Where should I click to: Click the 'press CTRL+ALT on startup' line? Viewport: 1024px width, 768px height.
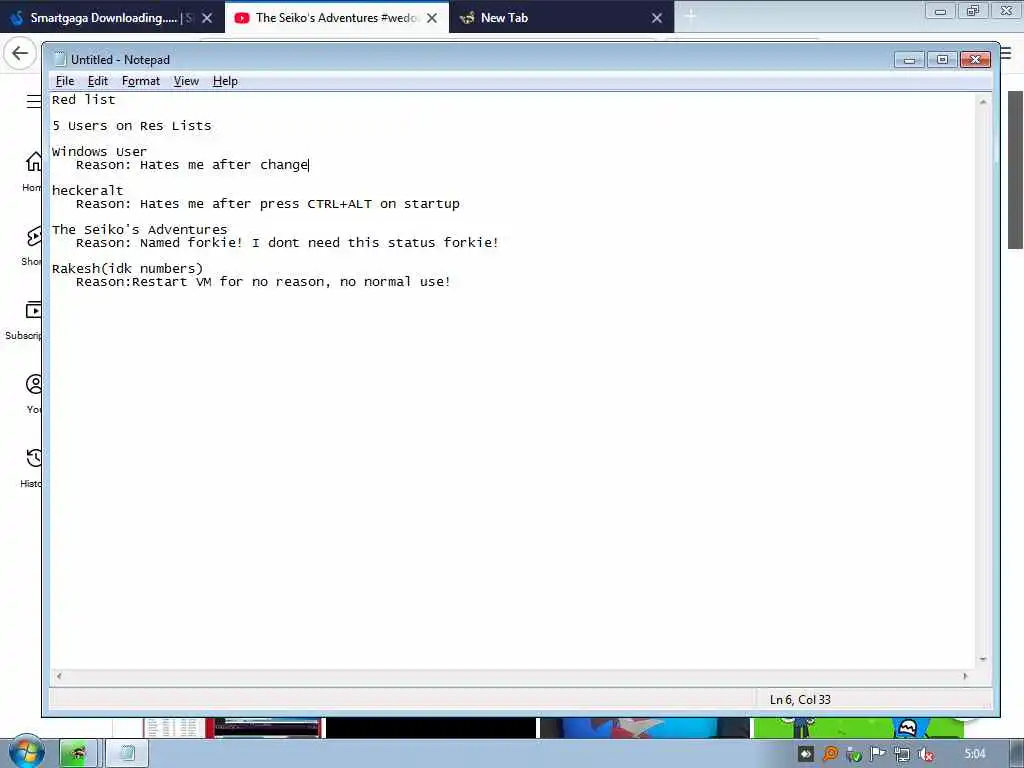[x=268, y=204]
